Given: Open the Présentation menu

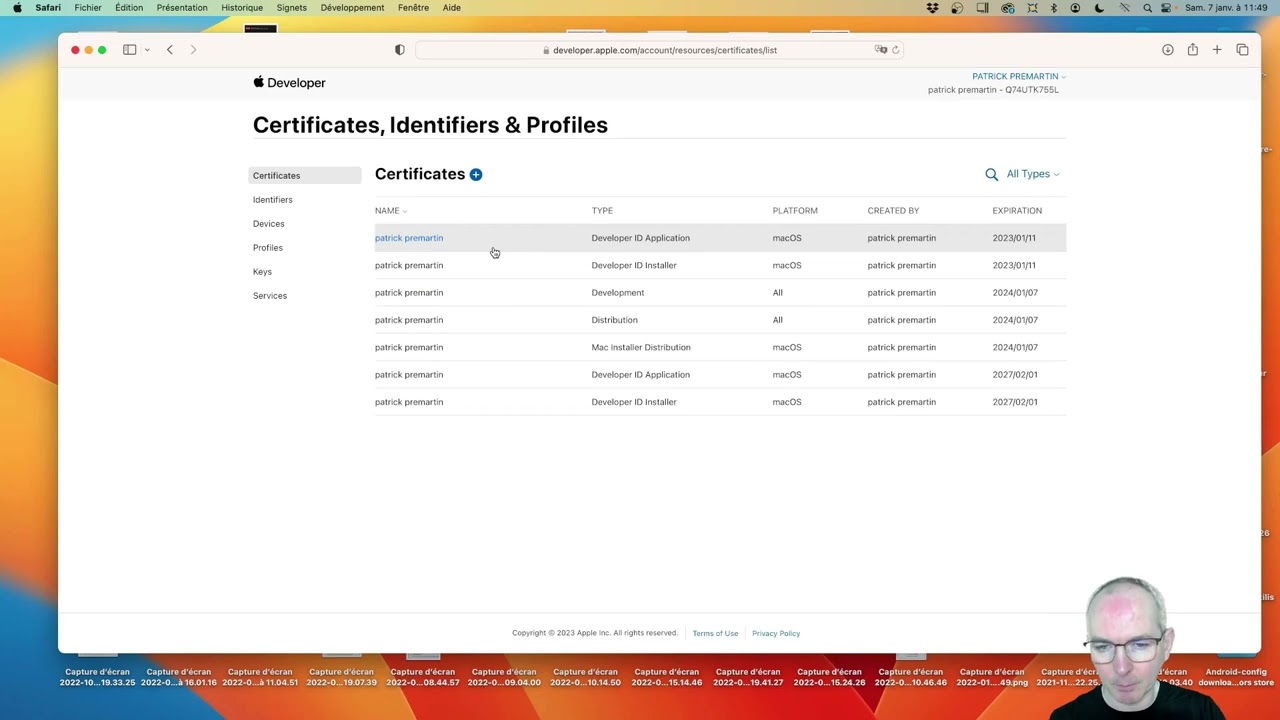Looking at the screenshot, I should point(182,8).
